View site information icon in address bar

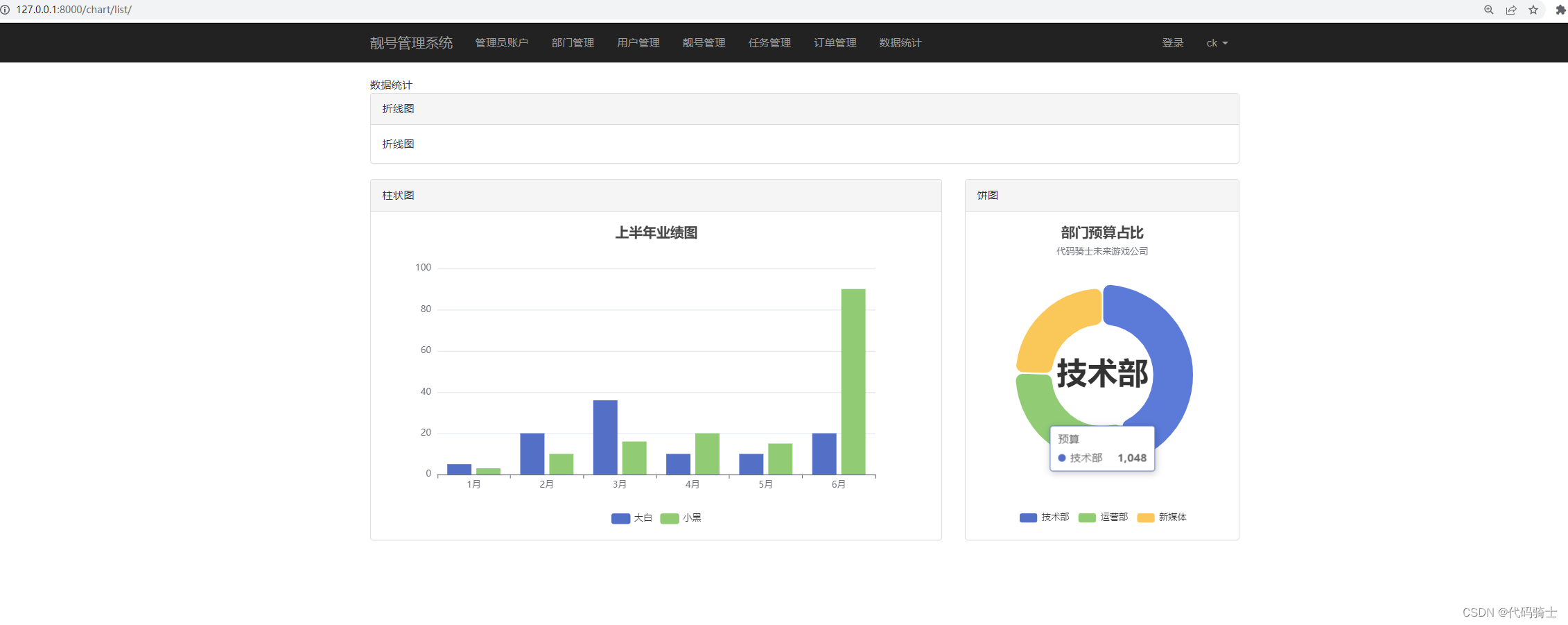(x=5, y=10)
